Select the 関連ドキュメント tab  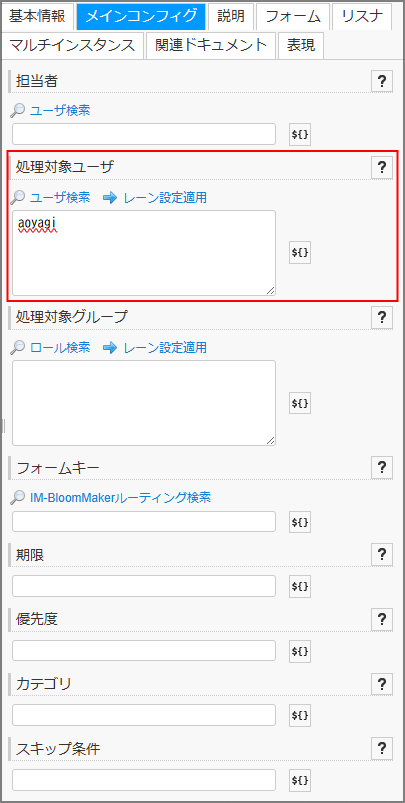tap(211, 46)
